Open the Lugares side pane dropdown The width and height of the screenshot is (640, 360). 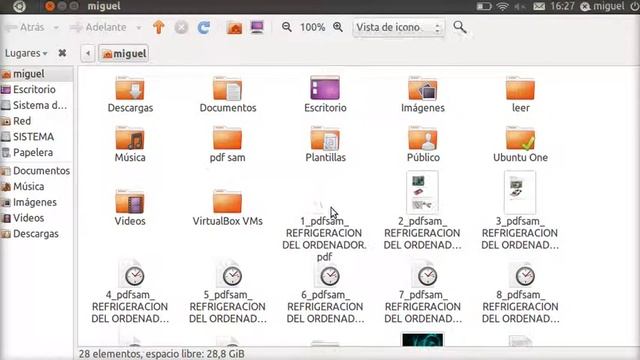tap(26, 53)
